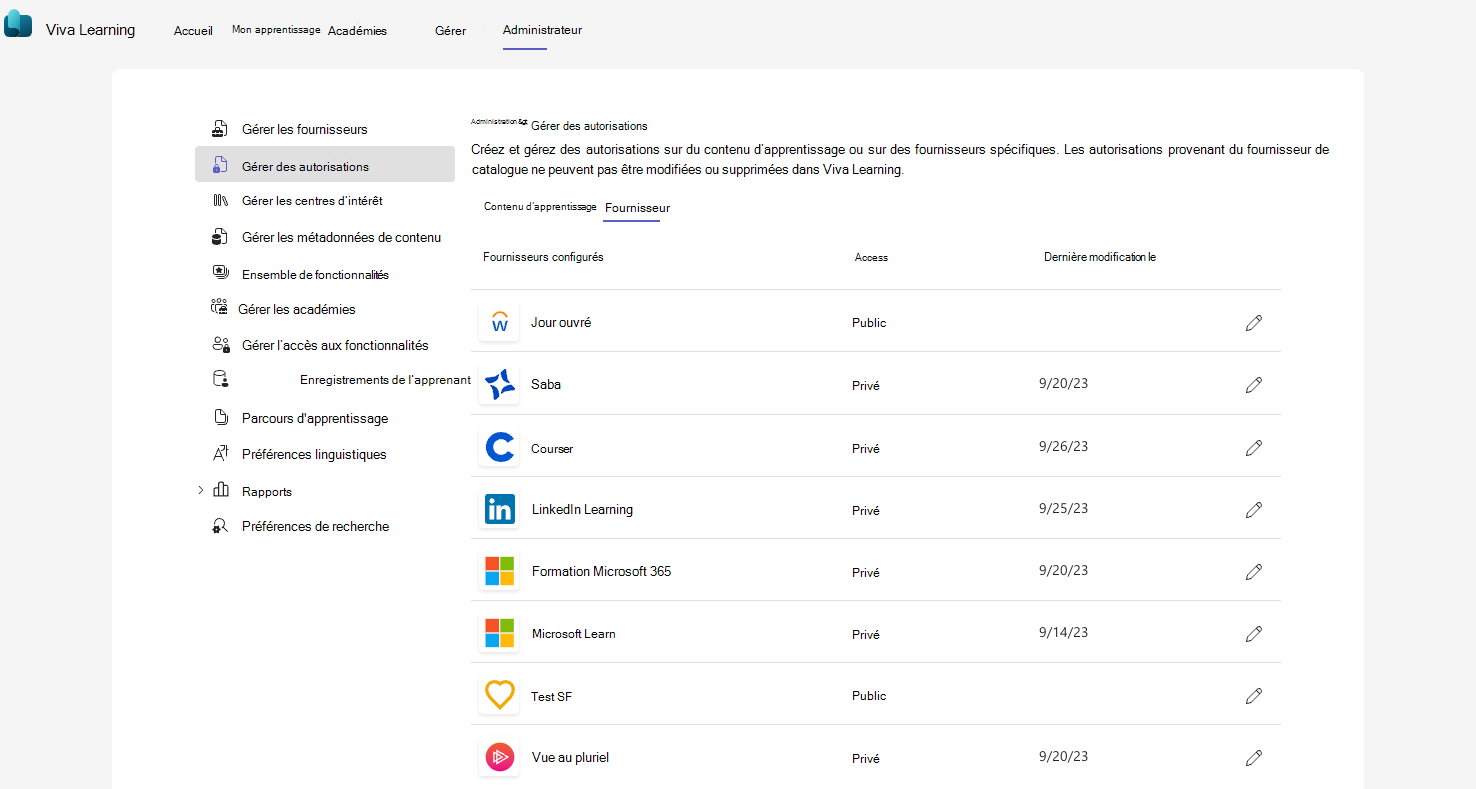Click edit pencil for Vue au pluriel

point(1253,757)
